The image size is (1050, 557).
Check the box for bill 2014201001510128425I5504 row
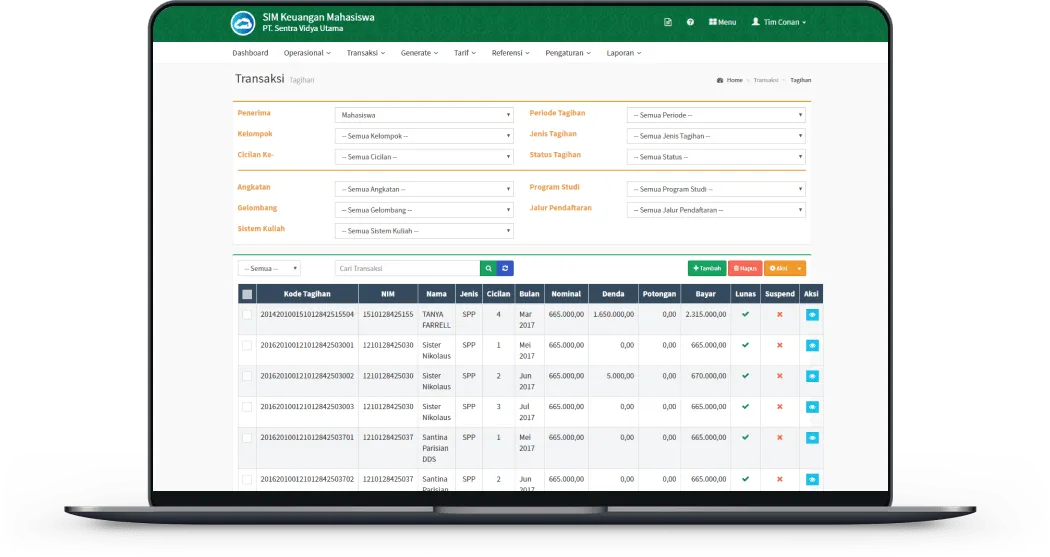(247, 315)
